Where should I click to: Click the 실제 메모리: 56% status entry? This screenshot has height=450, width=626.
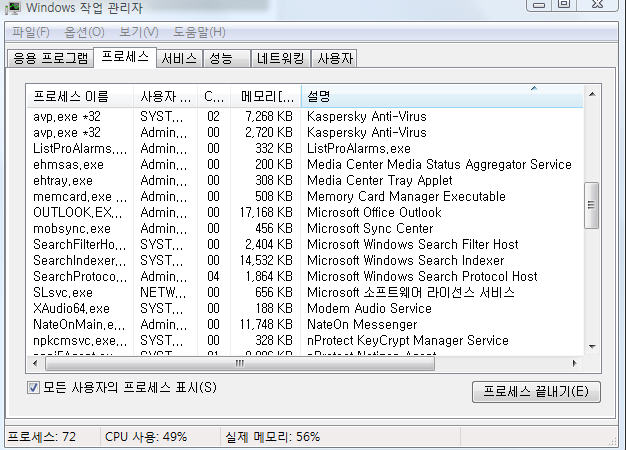pyautogui.click(x=273, y=437)
